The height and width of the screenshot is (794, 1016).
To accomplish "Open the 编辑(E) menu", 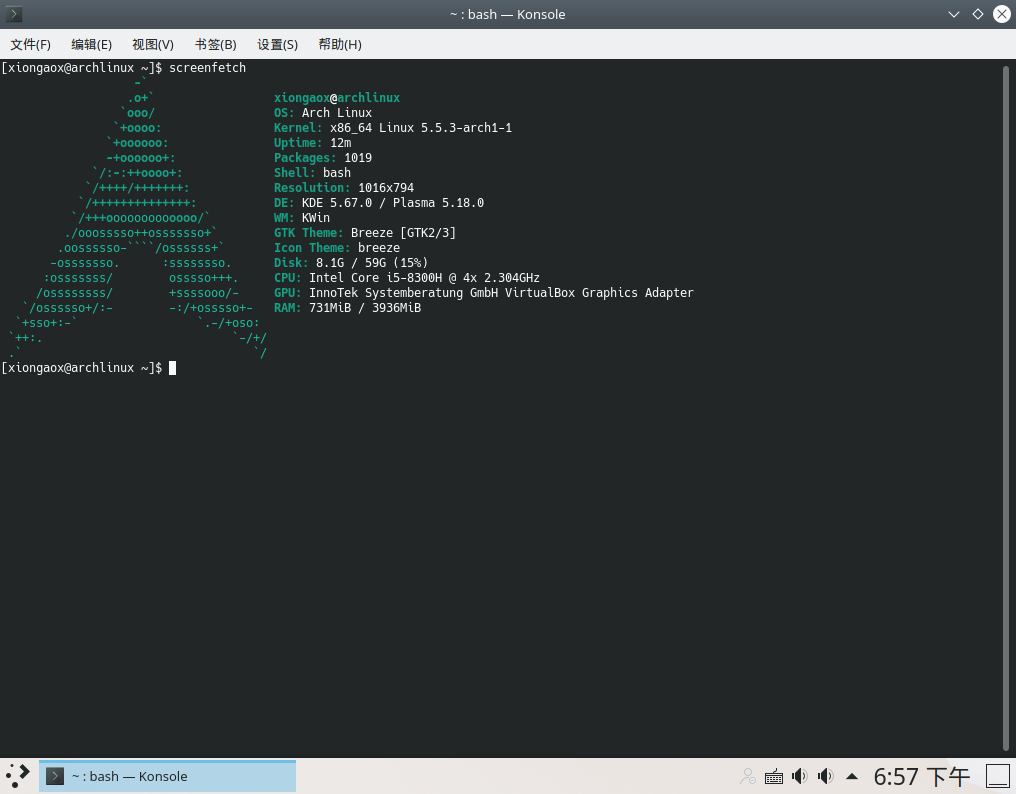I will pos(91,44).
